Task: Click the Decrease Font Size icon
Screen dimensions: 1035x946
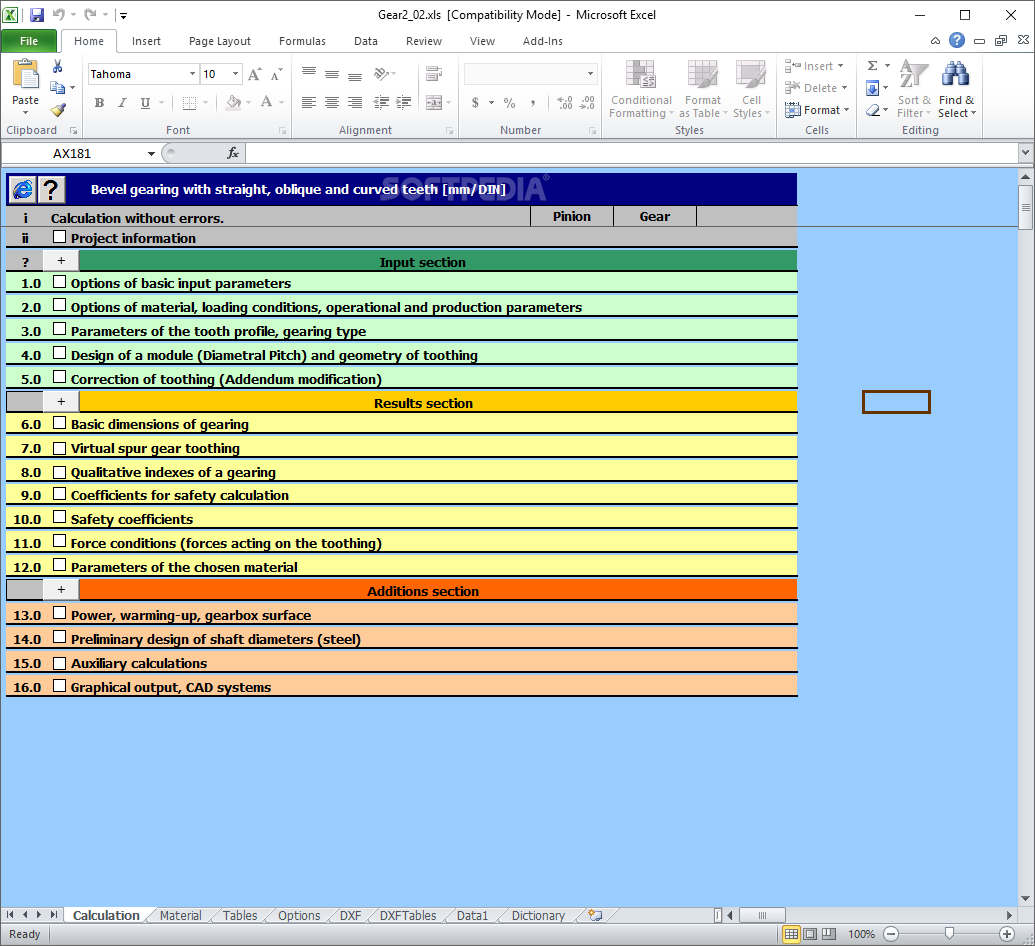Action: [x=277, y=75]
